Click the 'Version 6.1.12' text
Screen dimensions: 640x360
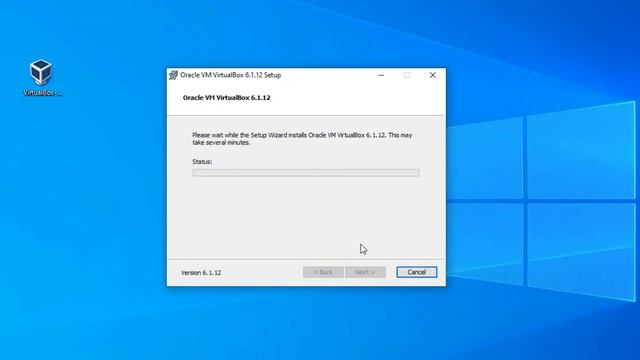[x=201, y=273]
